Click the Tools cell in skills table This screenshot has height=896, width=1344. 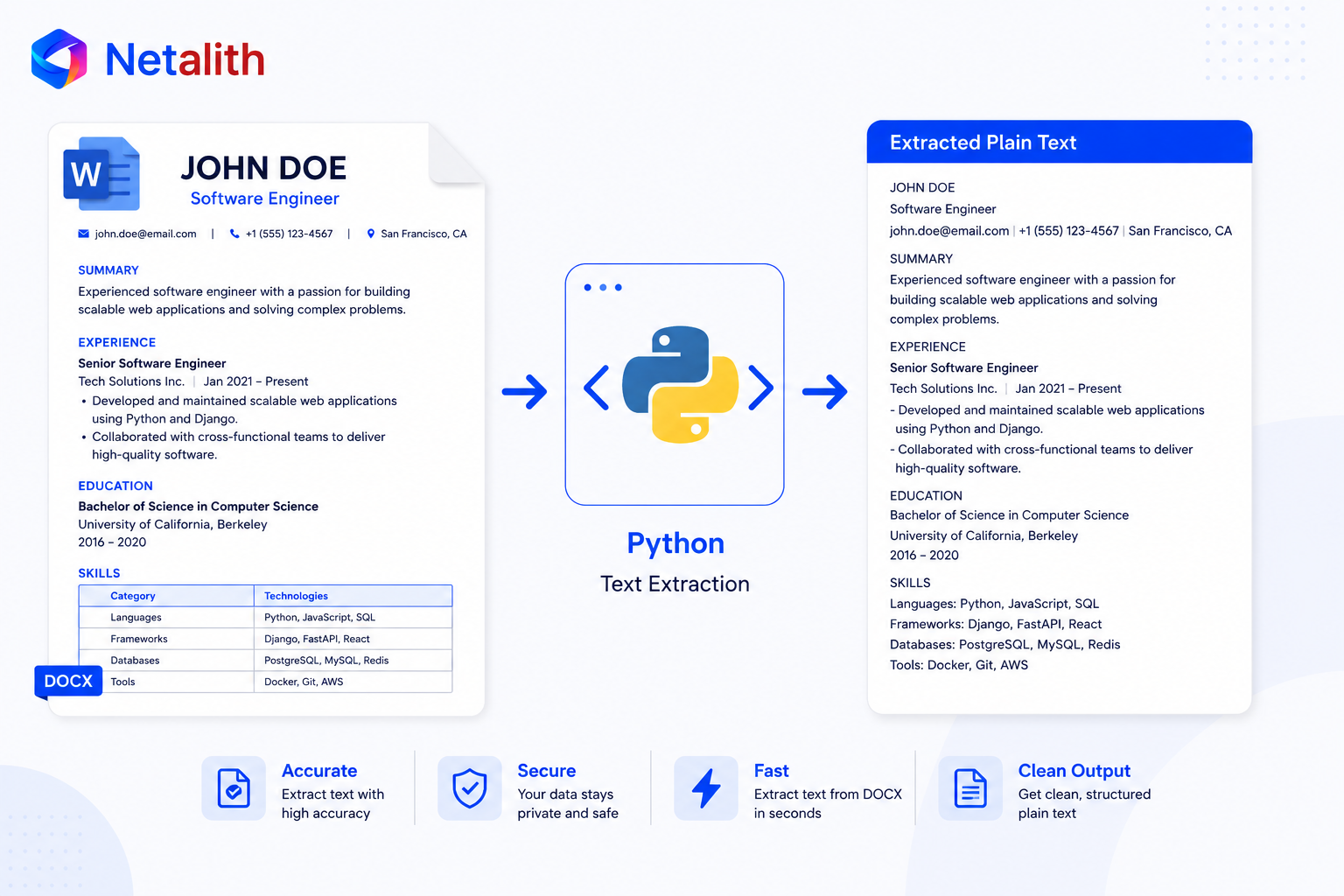[x=166, y=682]
